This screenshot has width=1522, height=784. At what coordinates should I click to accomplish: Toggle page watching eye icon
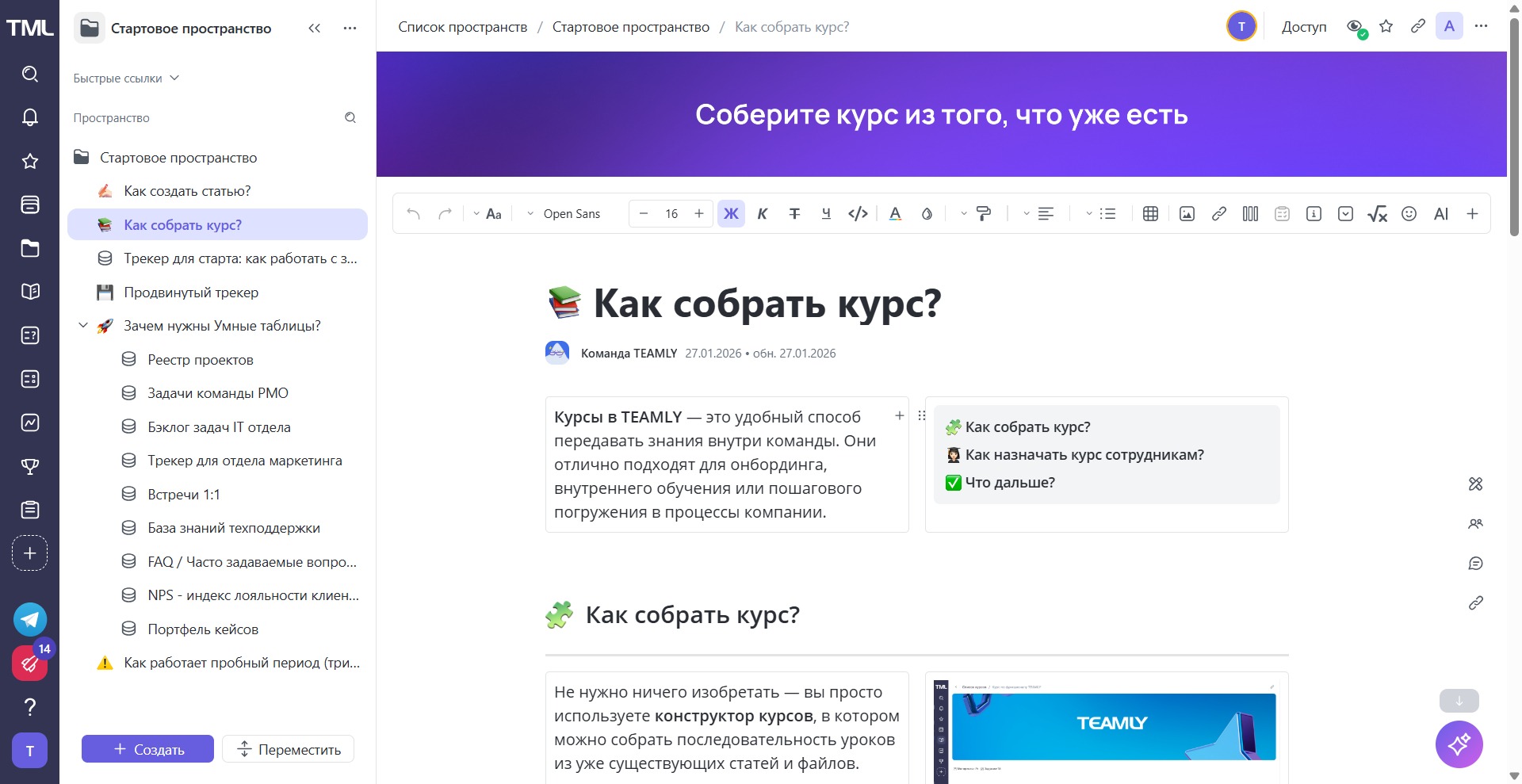[1356, 27]
